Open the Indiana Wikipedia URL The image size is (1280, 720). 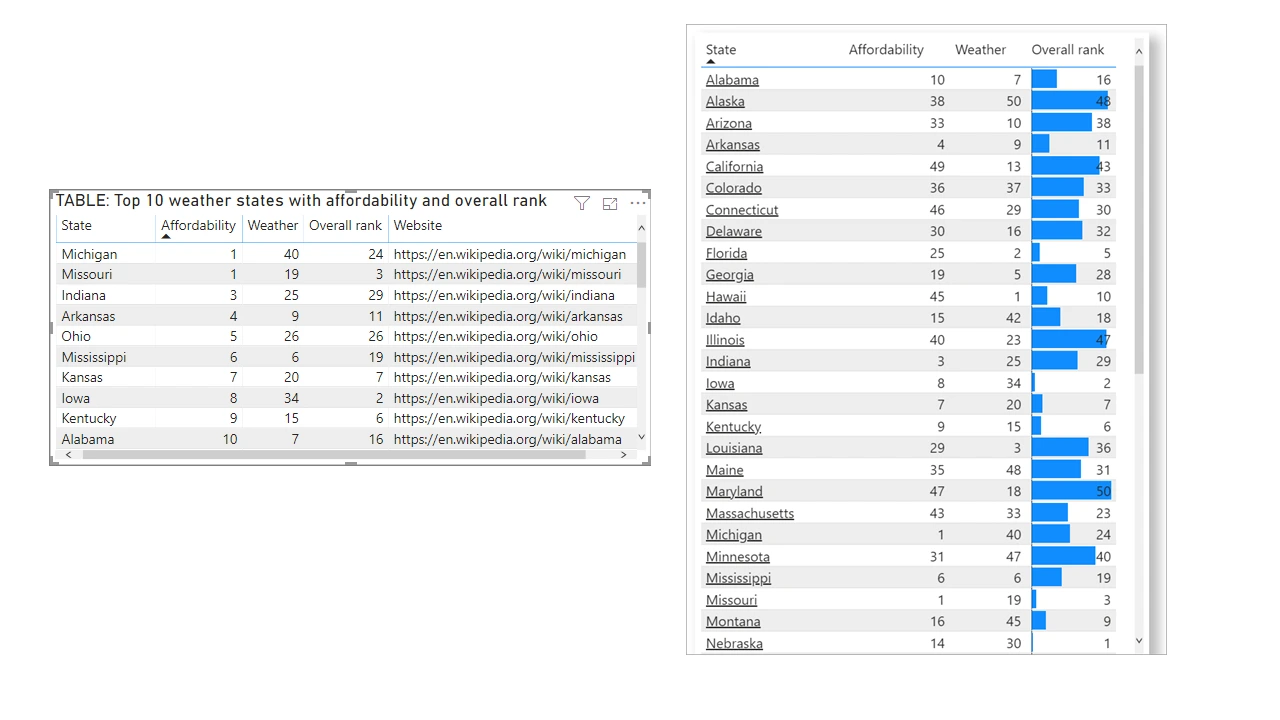point(504,296)
